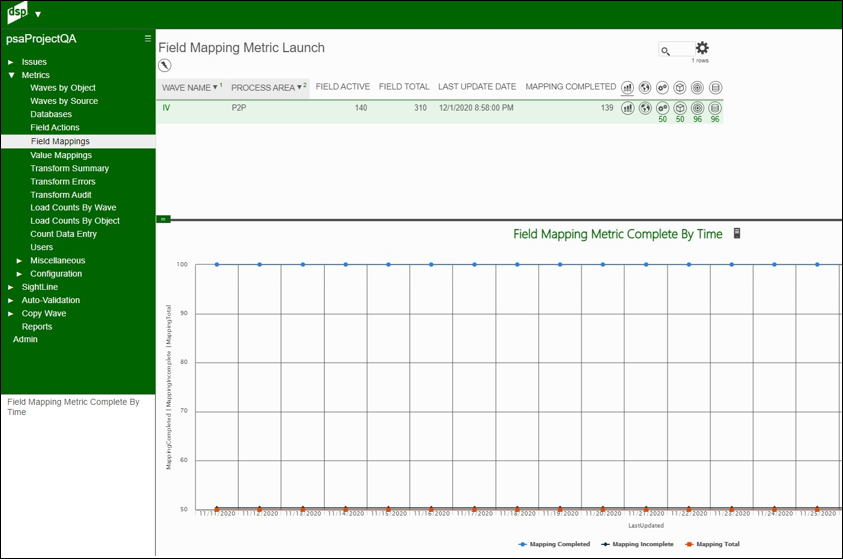
Task: Open Admin in sidebar
Action: (x=25, y=339)
